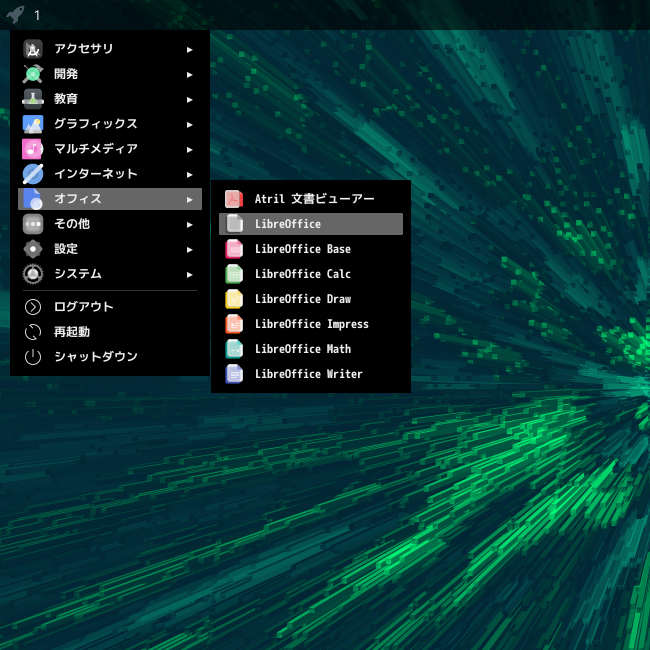
Task: Click the その他 dots icon
Action: (x=33, y=224)
